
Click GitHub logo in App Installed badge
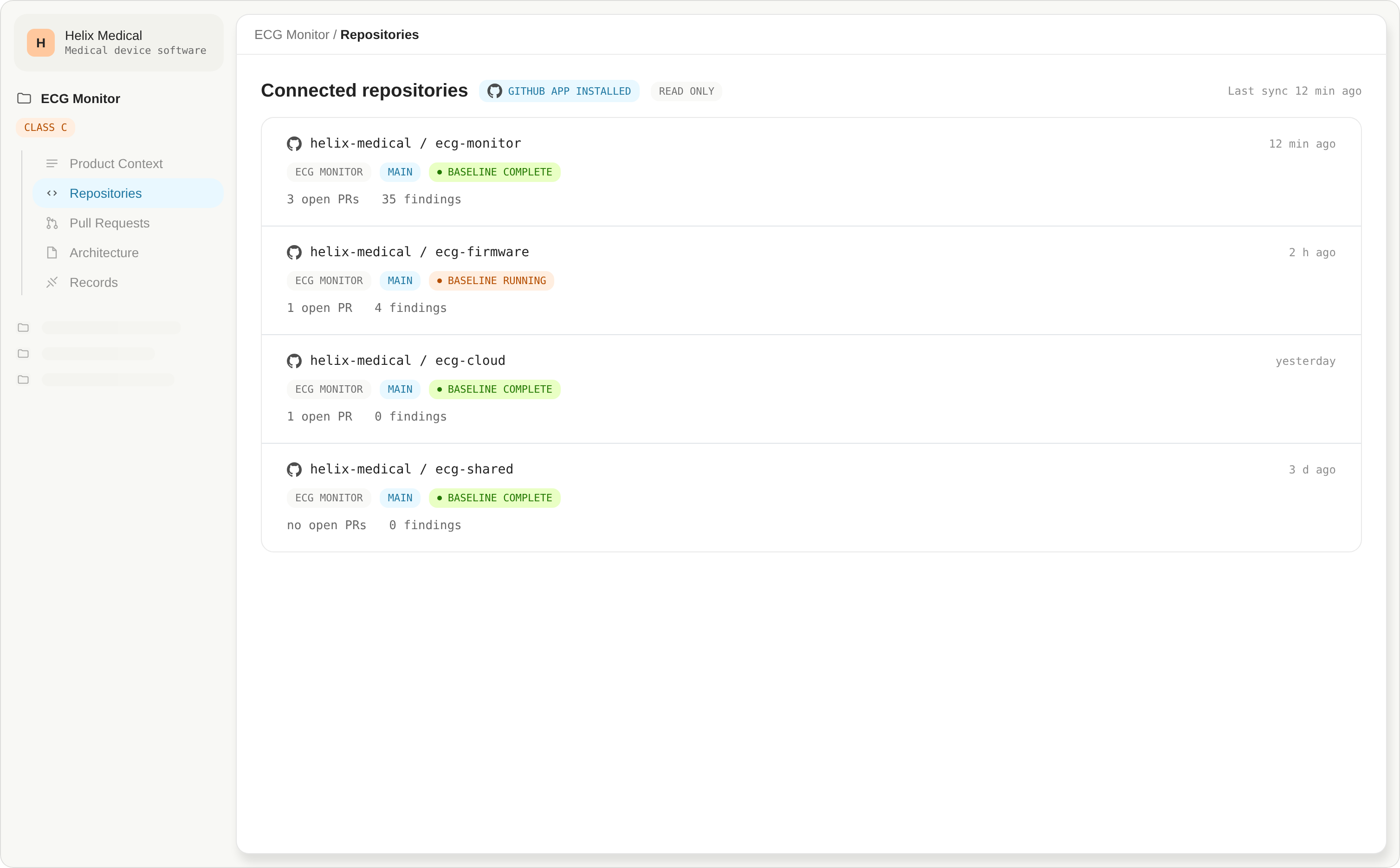click(x=495, y=91)
